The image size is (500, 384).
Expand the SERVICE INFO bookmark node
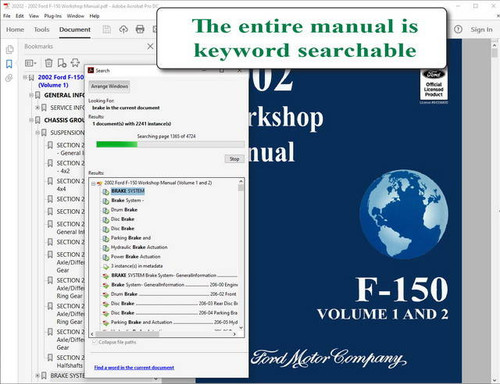tap(37, 108)
